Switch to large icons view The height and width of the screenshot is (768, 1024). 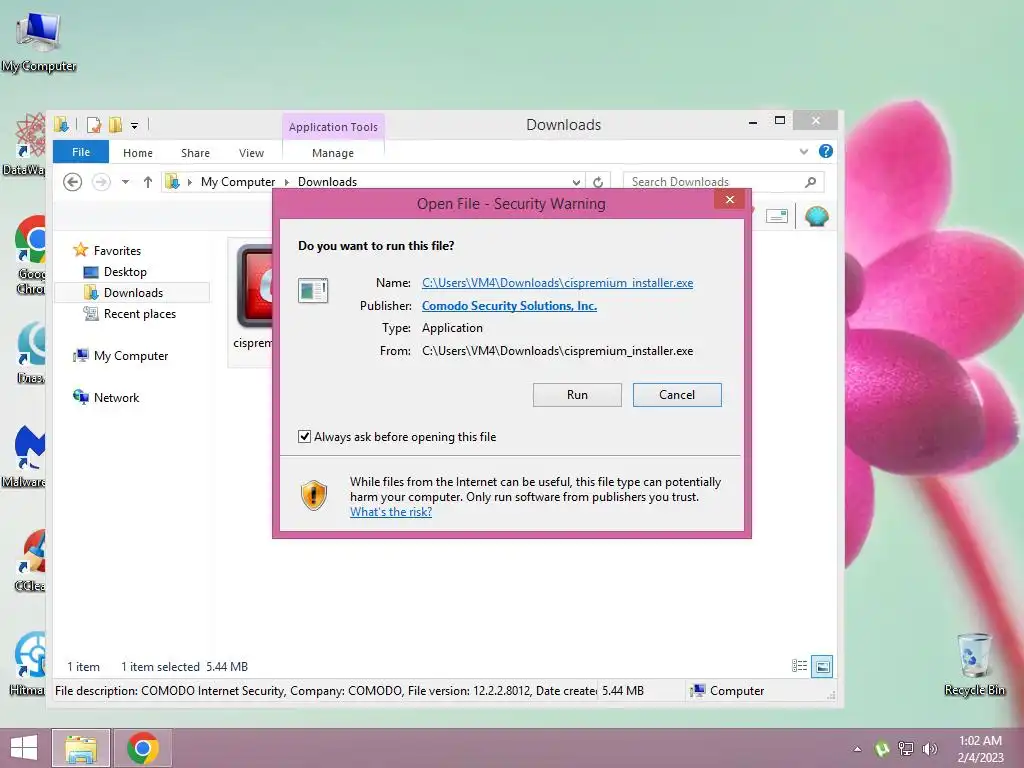[822, 666]
